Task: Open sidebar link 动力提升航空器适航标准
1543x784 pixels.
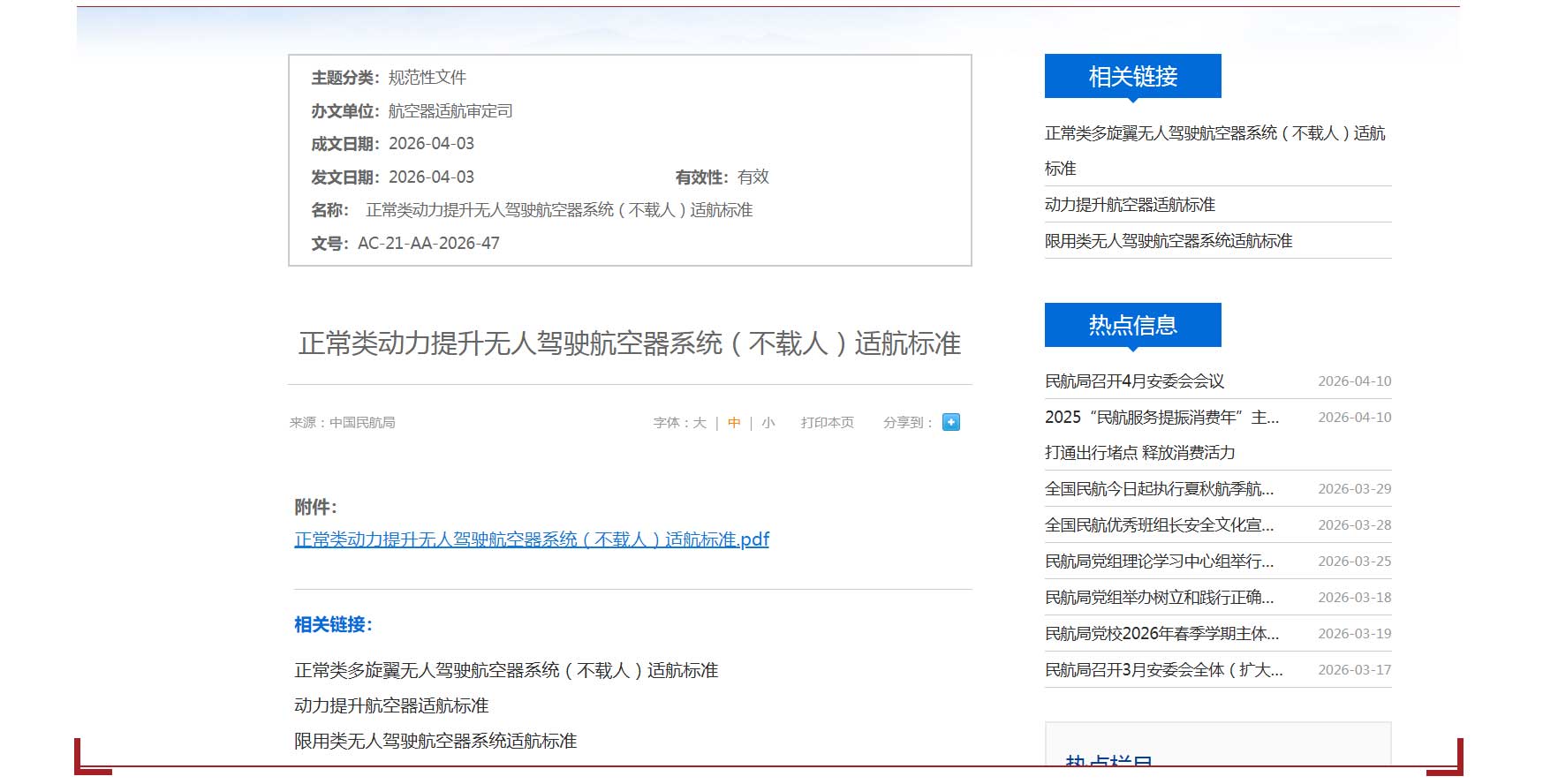Action: click(1130, 205)
